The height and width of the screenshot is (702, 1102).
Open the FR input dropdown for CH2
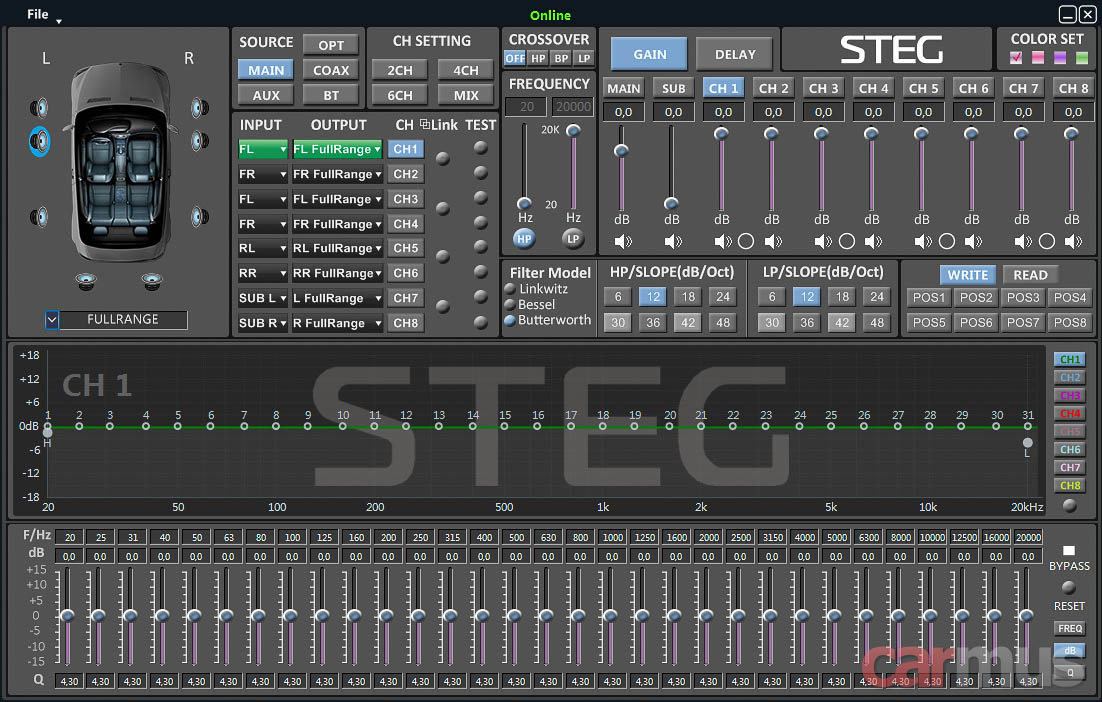tap(263, 174)
